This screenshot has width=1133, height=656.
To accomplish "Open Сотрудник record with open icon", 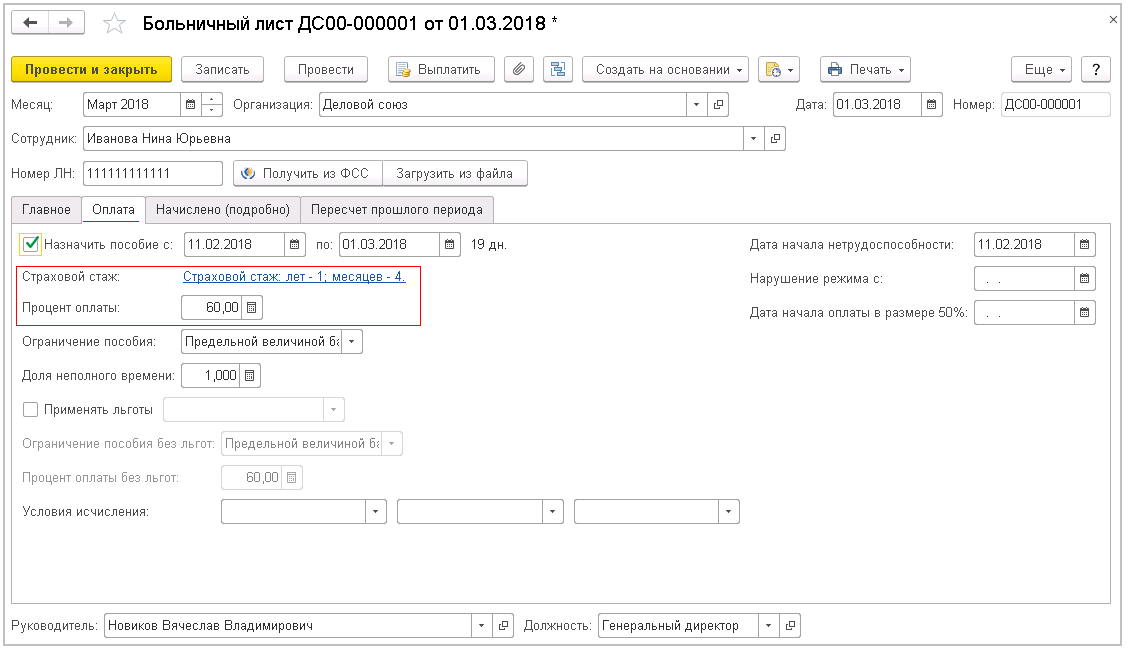I will (x=775, y=139).
